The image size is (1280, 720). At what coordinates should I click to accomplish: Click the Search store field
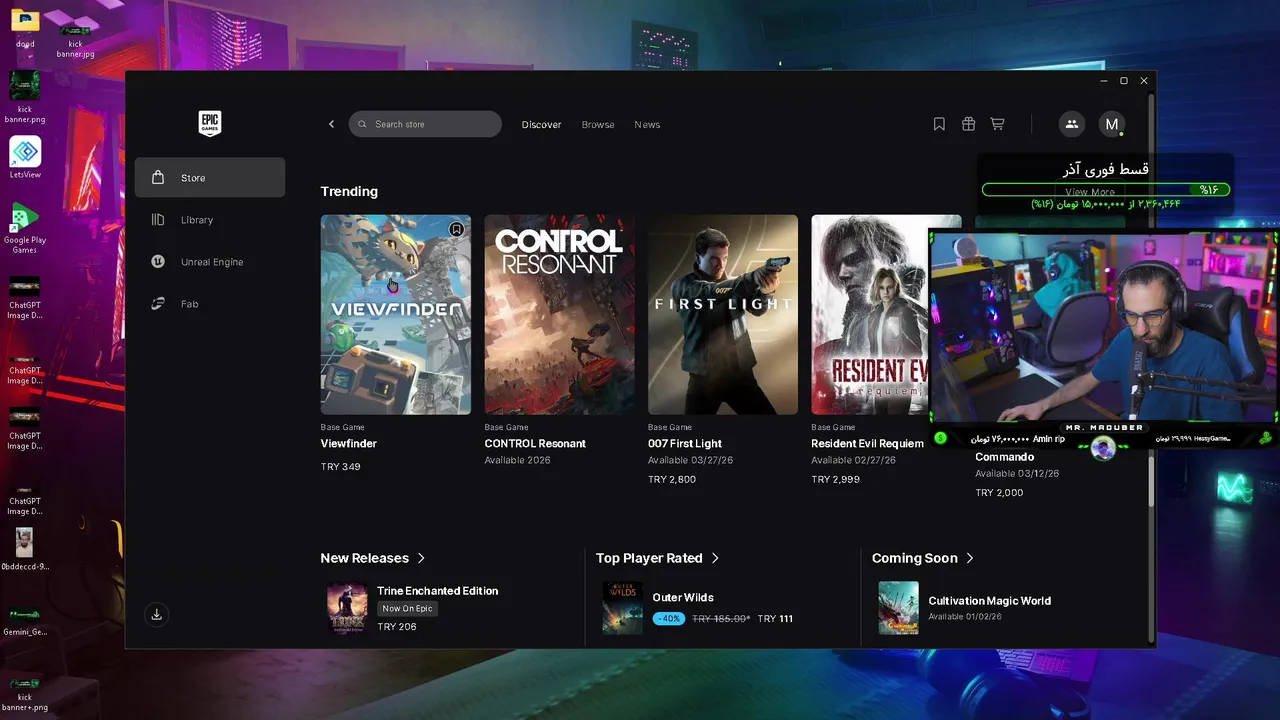click(x=425, y=124)
